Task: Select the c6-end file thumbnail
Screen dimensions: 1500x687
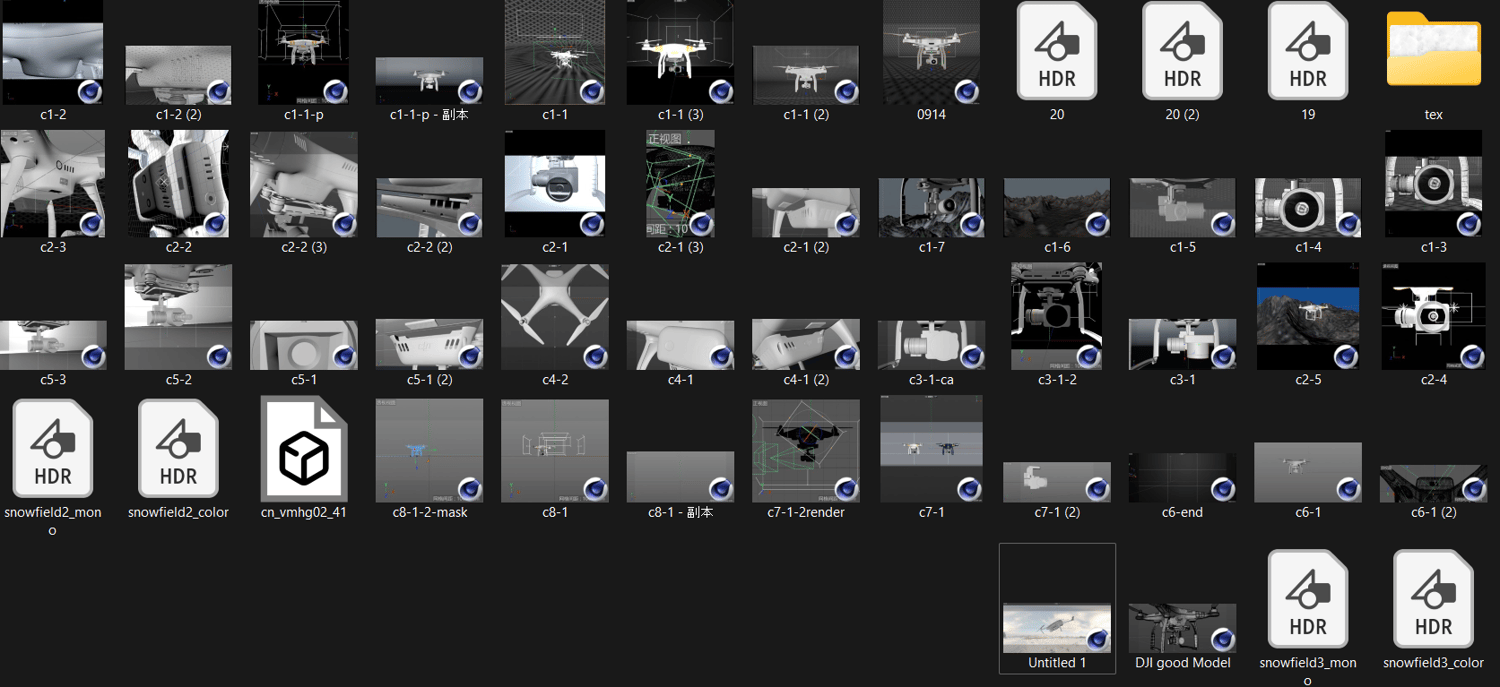Action: point(1182,477)
